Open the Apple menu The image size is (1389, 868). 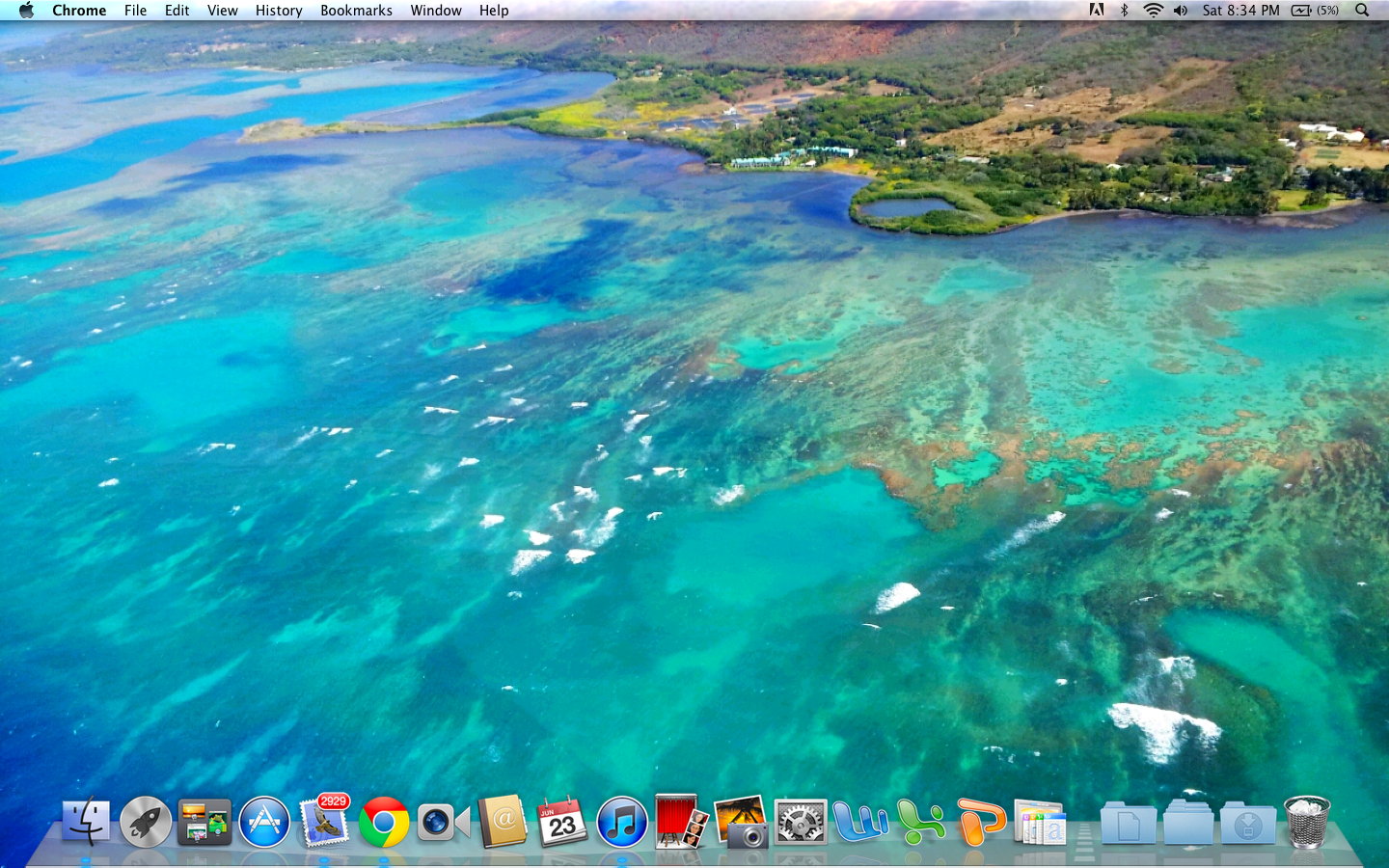tap(26, 11)
